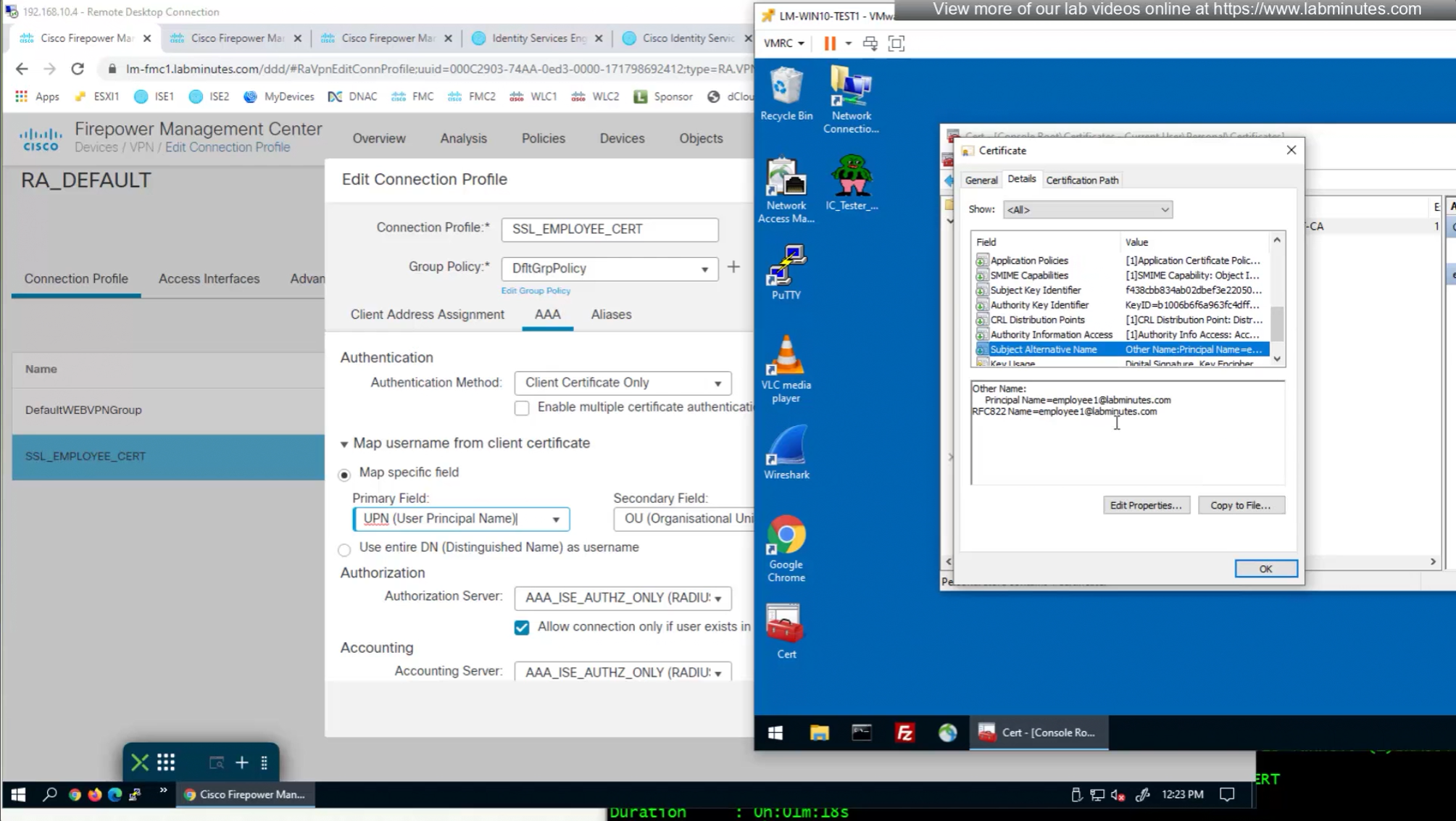Switch to Client Address Assignment tab
The image size is (1456, 821).
pyautogui.click(x=427, y=314)
